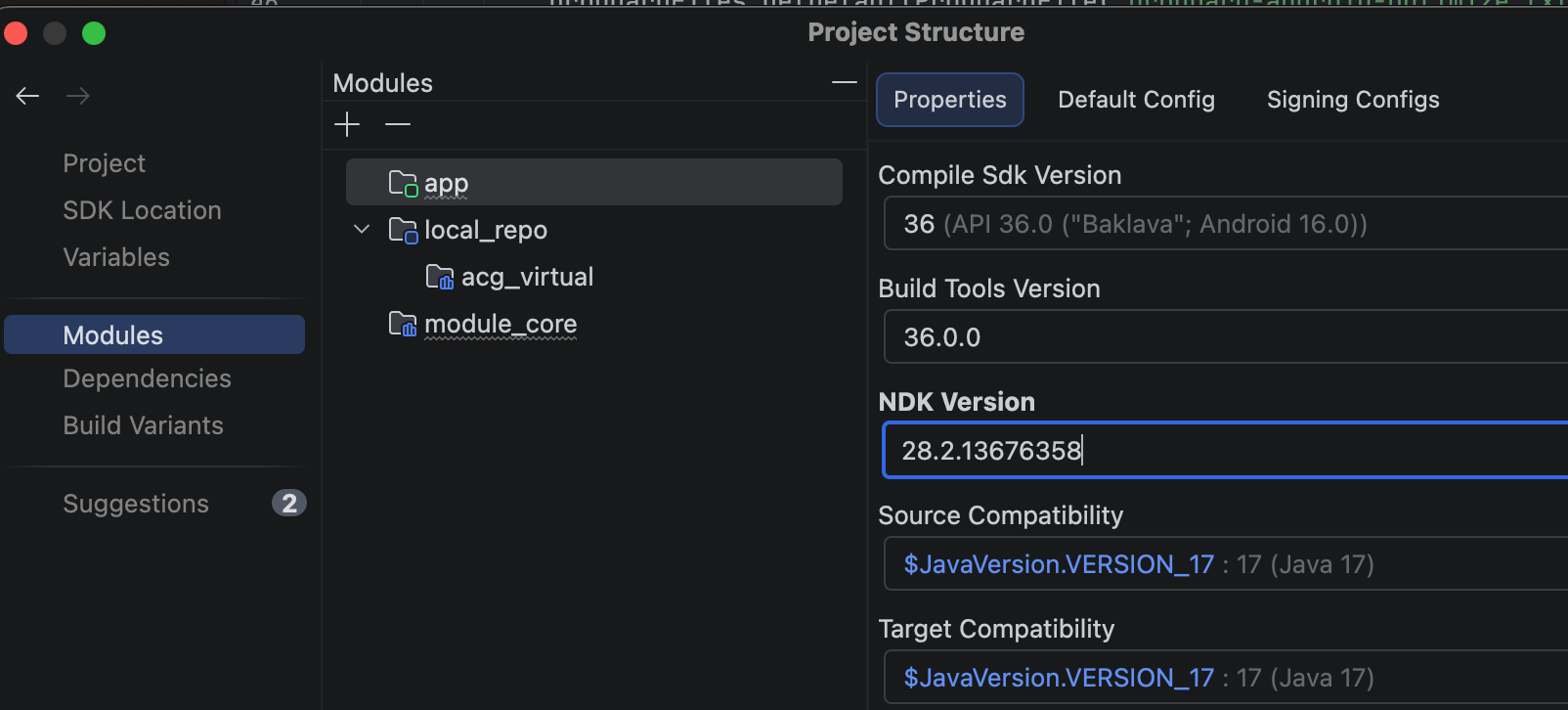
Task: Click the Compile Sdk Version label
Action: click(1000, 175)
